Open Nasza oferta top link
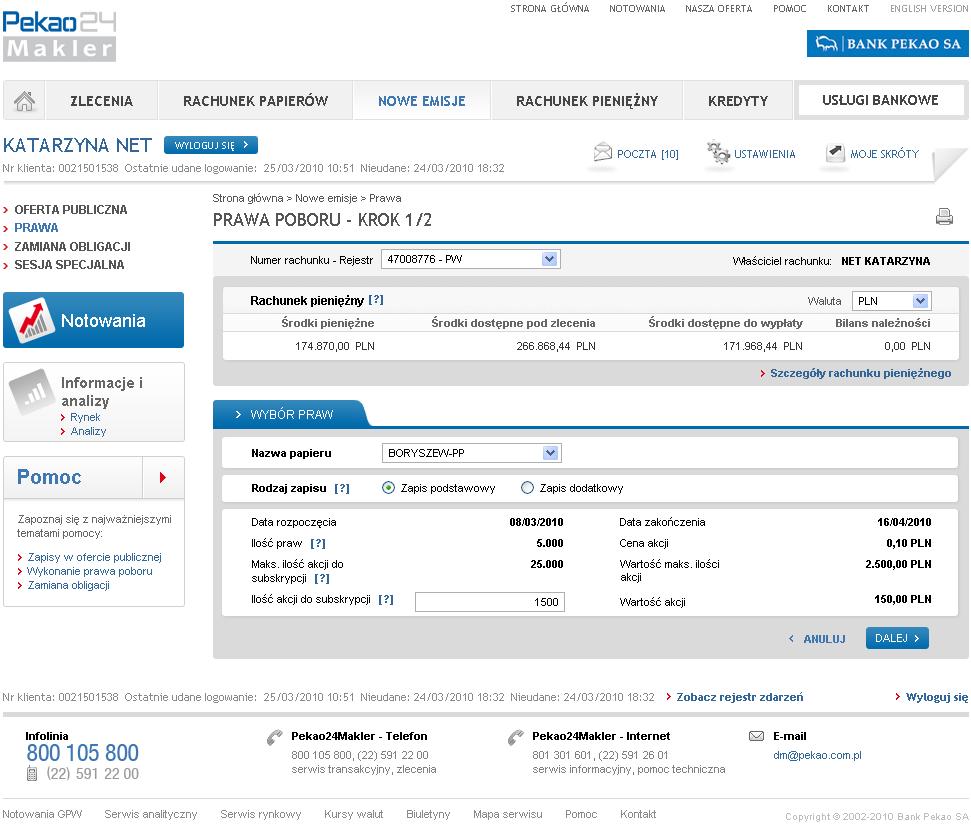Viewport: 971px width, 826px height. click(718, 9)
